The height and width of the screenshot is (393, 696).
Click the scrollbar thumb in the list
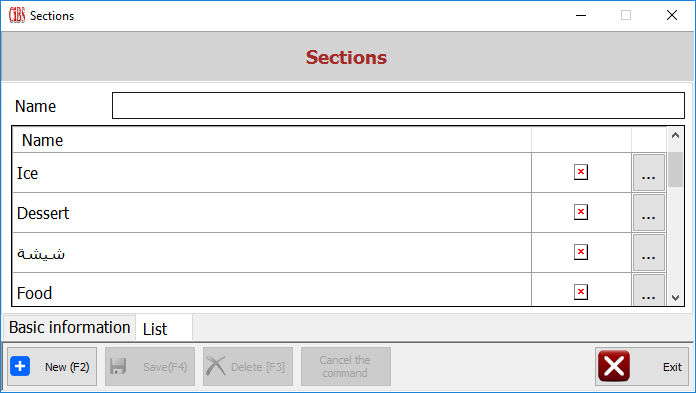[675, 170]
